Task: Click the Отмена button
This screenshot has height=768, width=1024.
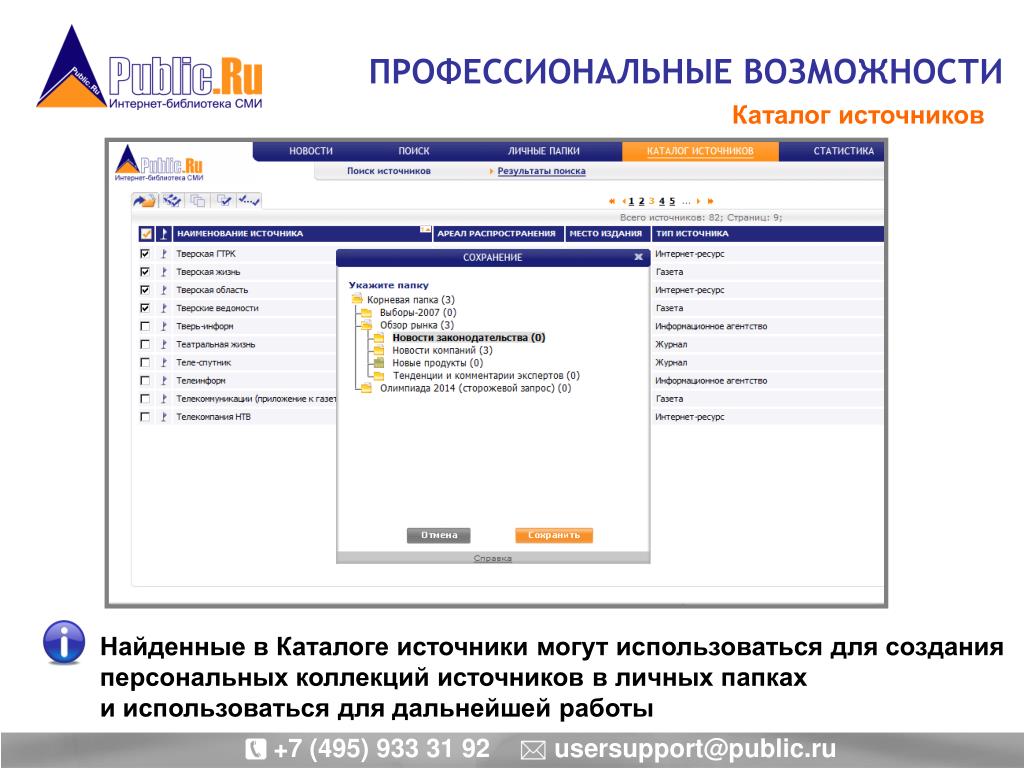Action: [439, 535]
